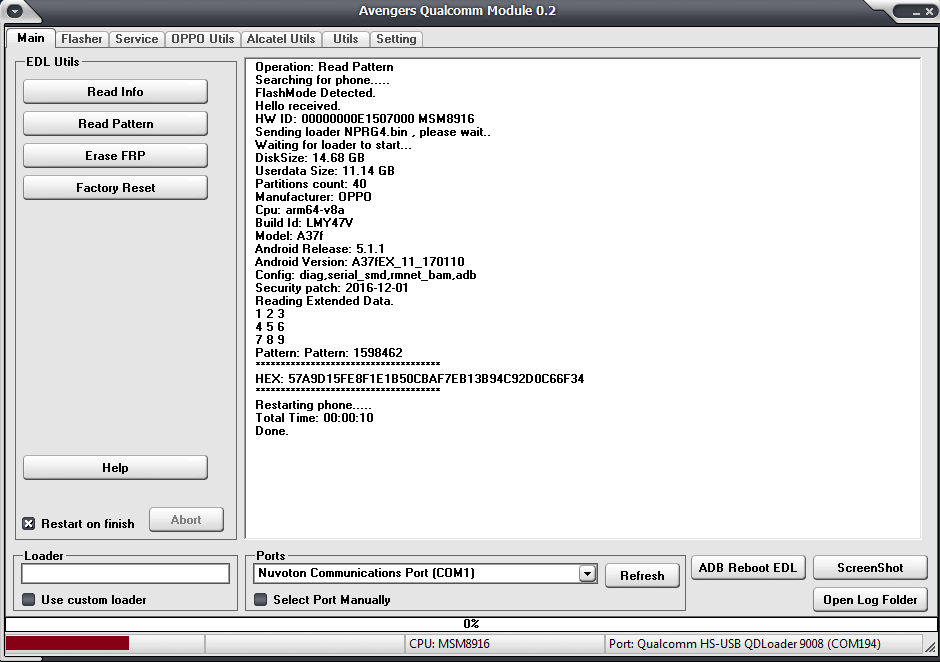940x662 pixels.
Task: Expand the Ports dropdown arrow
Action: (x=587, y=574)
